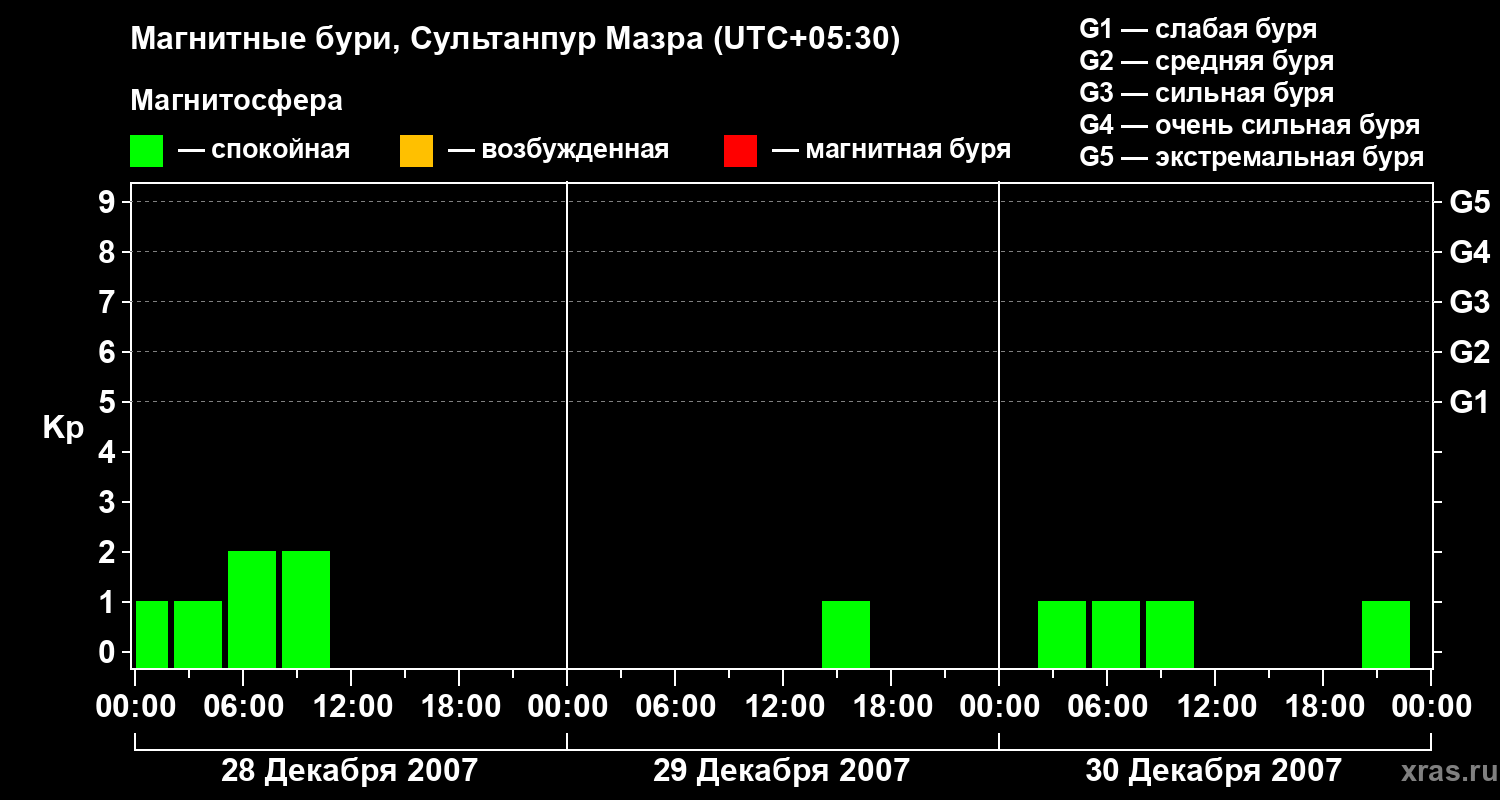Click the last evening bar on 30 December
The image size is (1500, 800).
1386,634
